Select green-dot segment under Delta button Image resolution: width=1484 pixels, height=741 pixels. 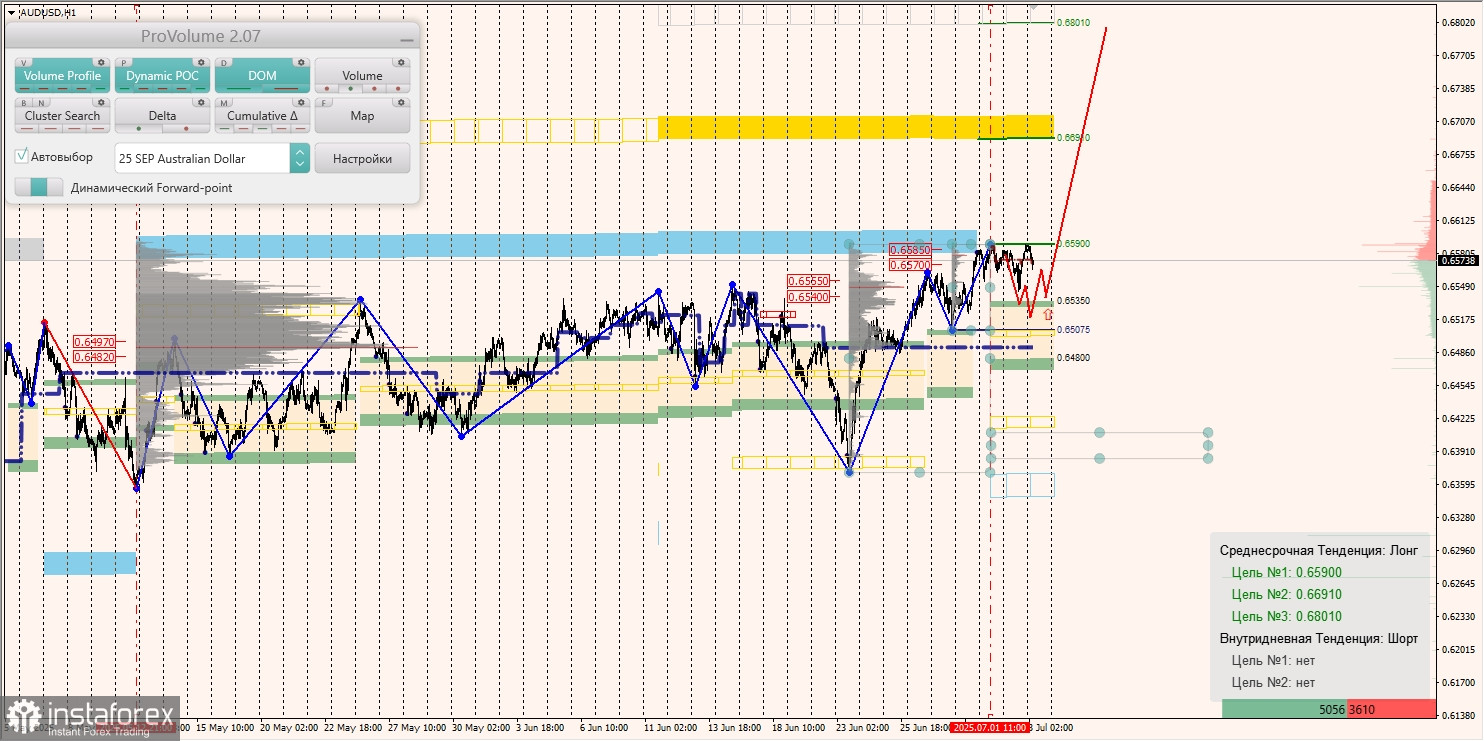coord(139,129)
